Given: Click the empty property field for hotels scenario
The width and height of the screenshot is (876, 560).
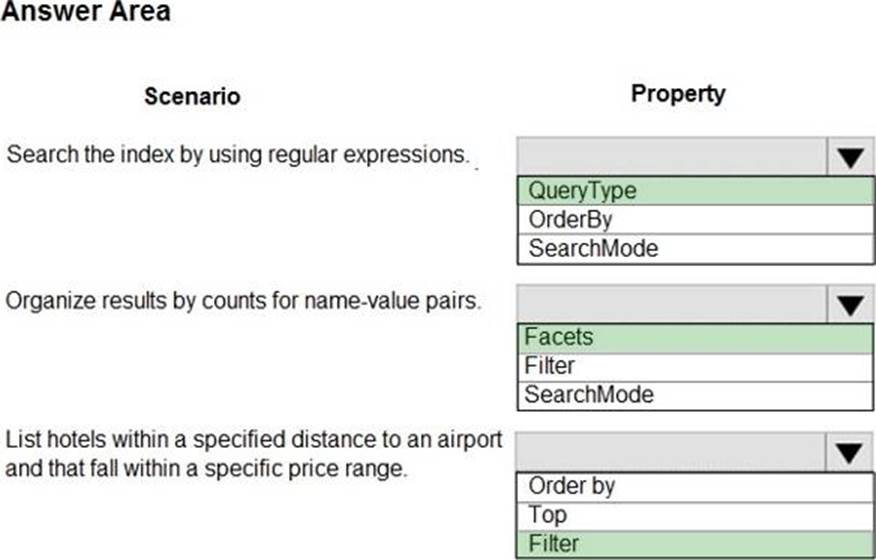Looking at the screenshot, I should pyautogui.click(x=672, y=453).
